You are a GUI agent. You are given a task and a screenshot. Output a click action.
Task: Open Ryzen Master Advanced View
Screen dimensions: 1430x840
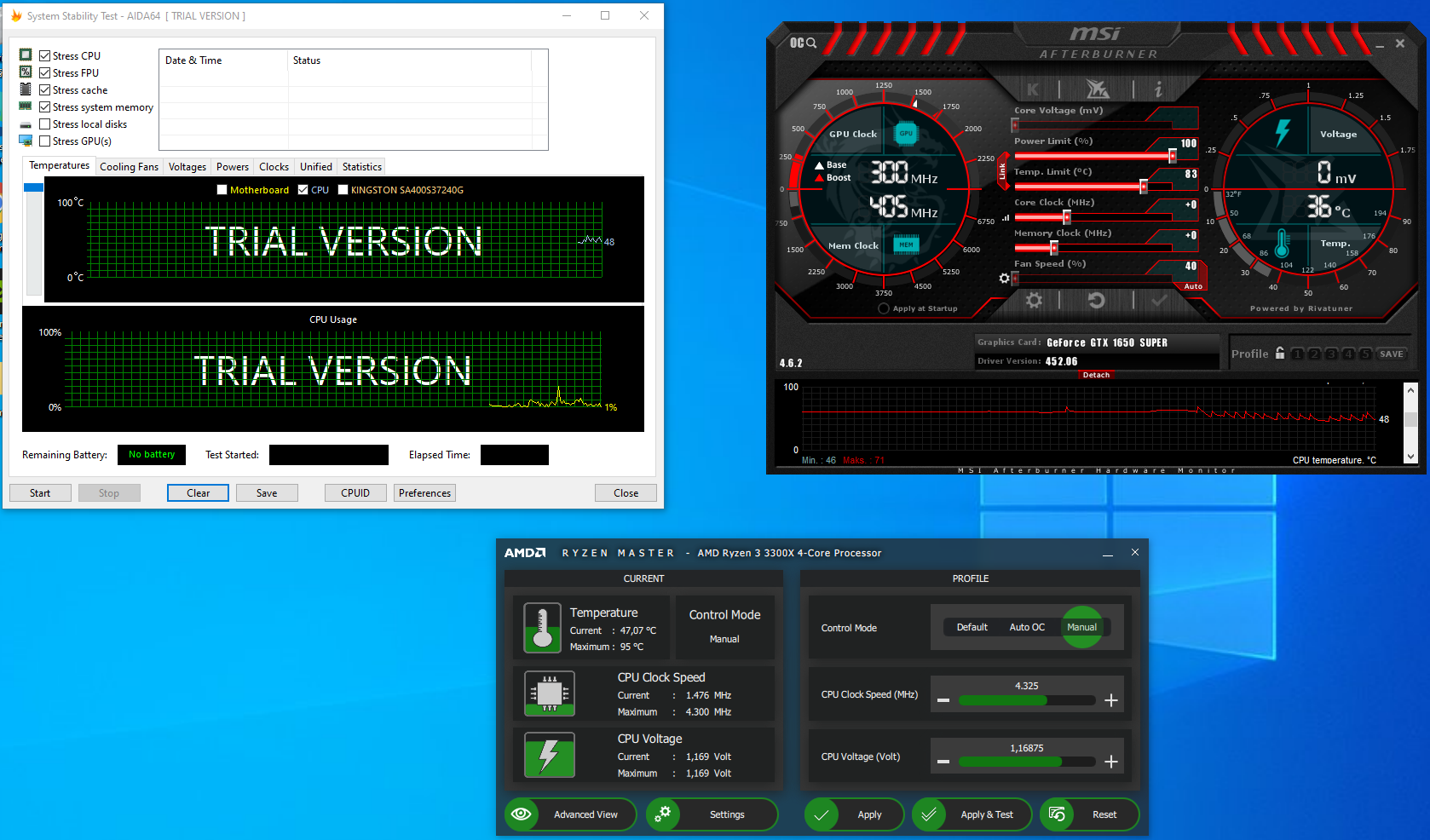click(570, 814)
